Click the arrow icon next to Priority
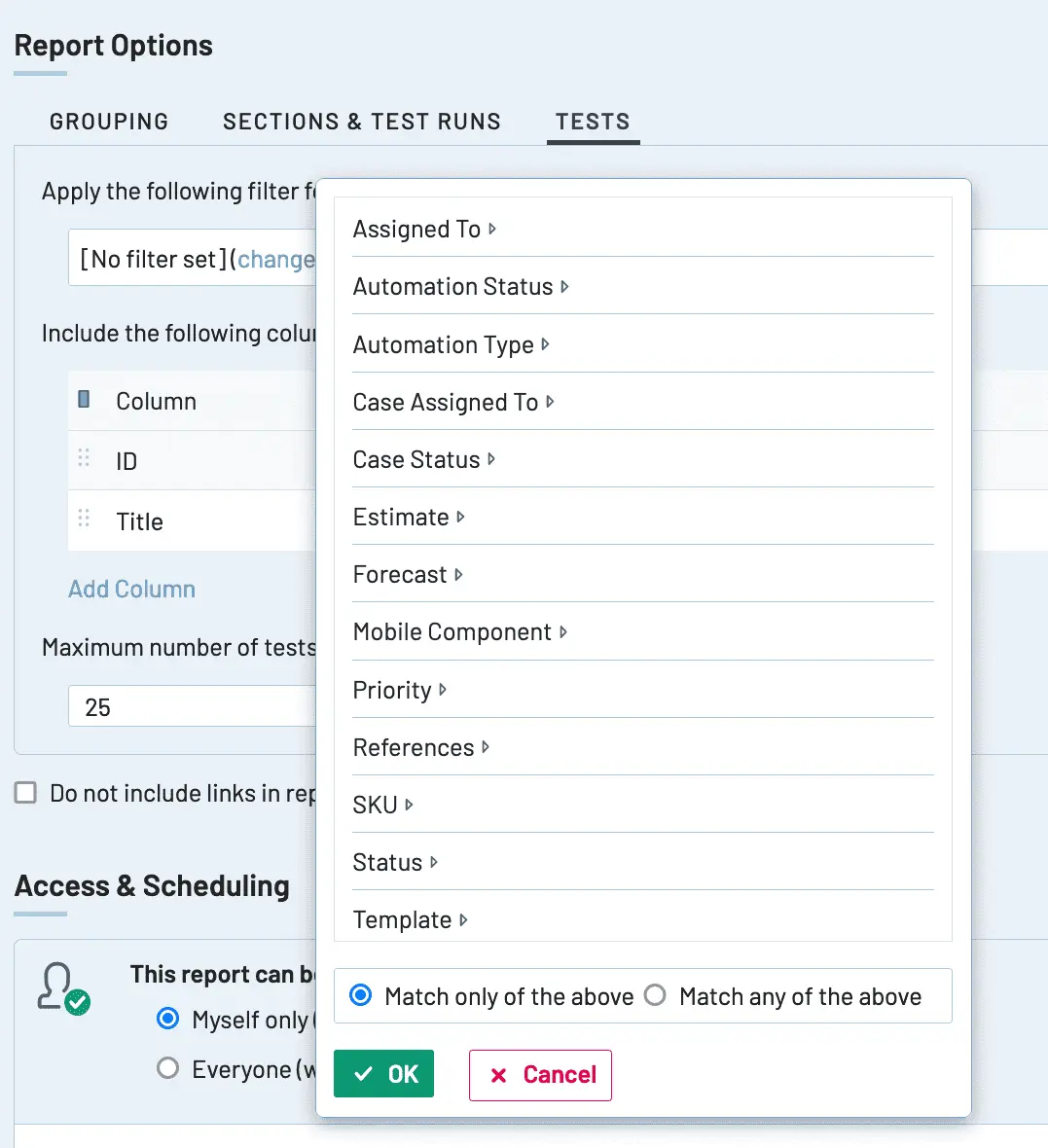The width and height of the screenshot is (1048, 1148). click(443, 690)
